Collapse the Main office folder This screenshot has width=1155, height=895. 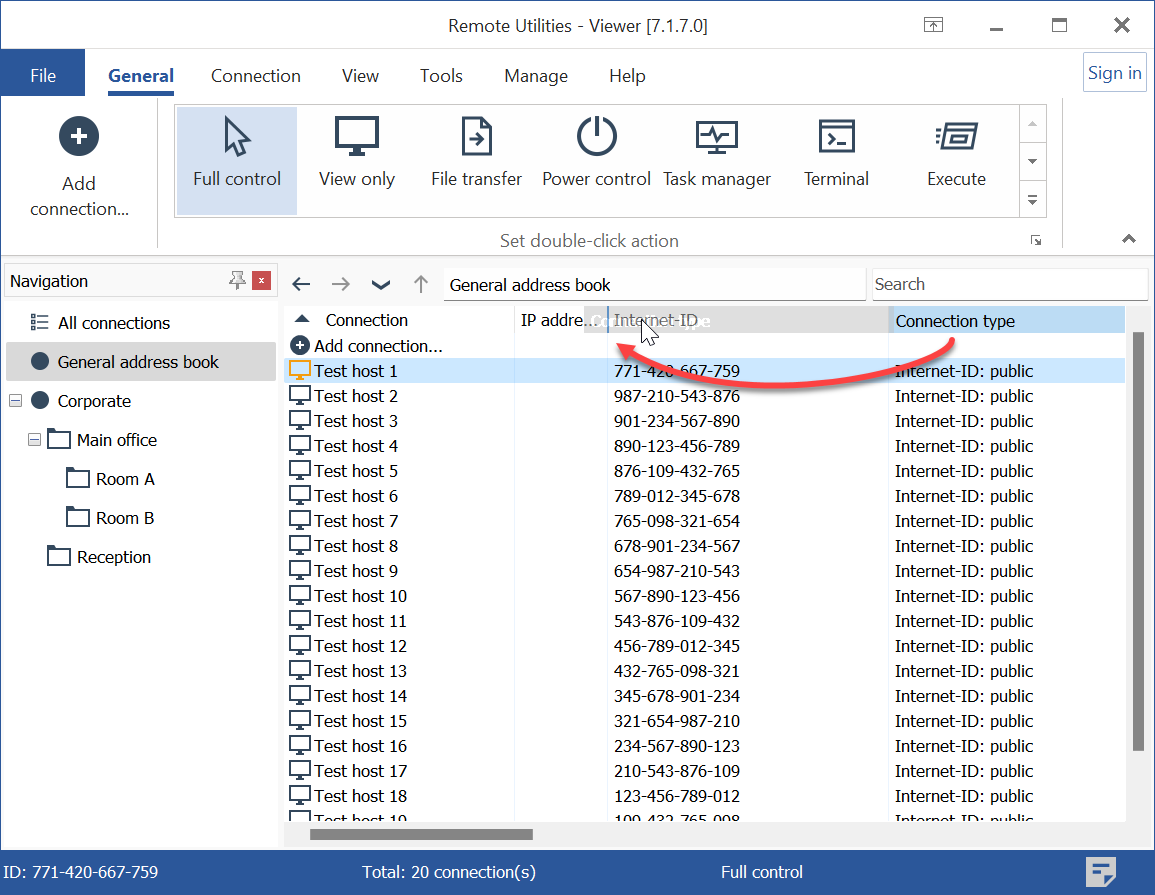(x=35, y=440)
